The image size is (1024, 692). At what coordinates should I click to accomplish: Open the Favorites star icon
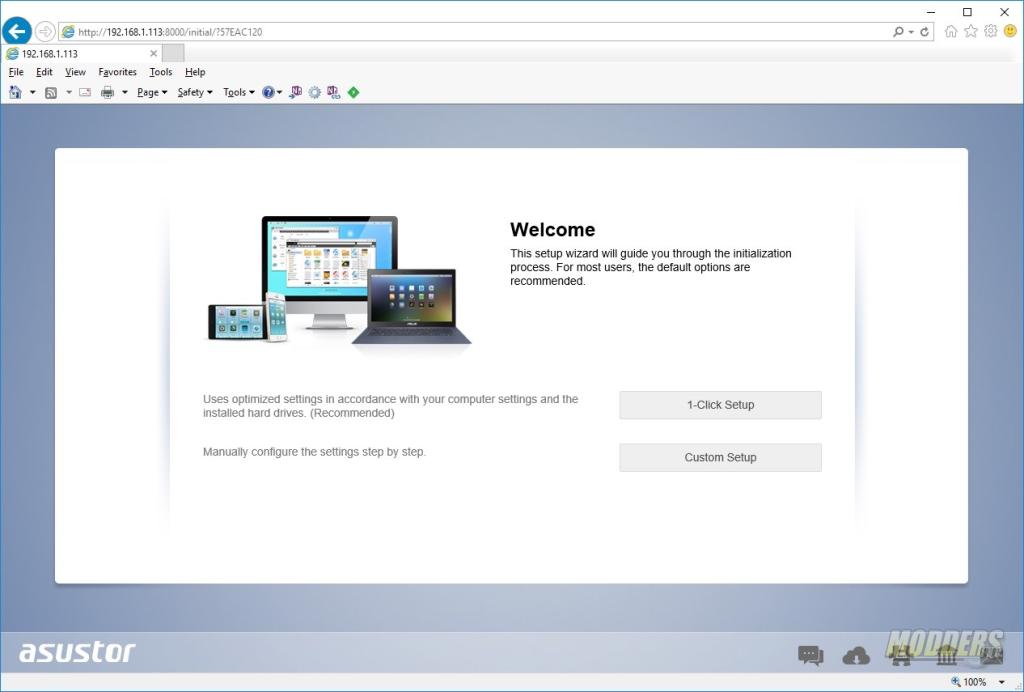tap(970, 31)
